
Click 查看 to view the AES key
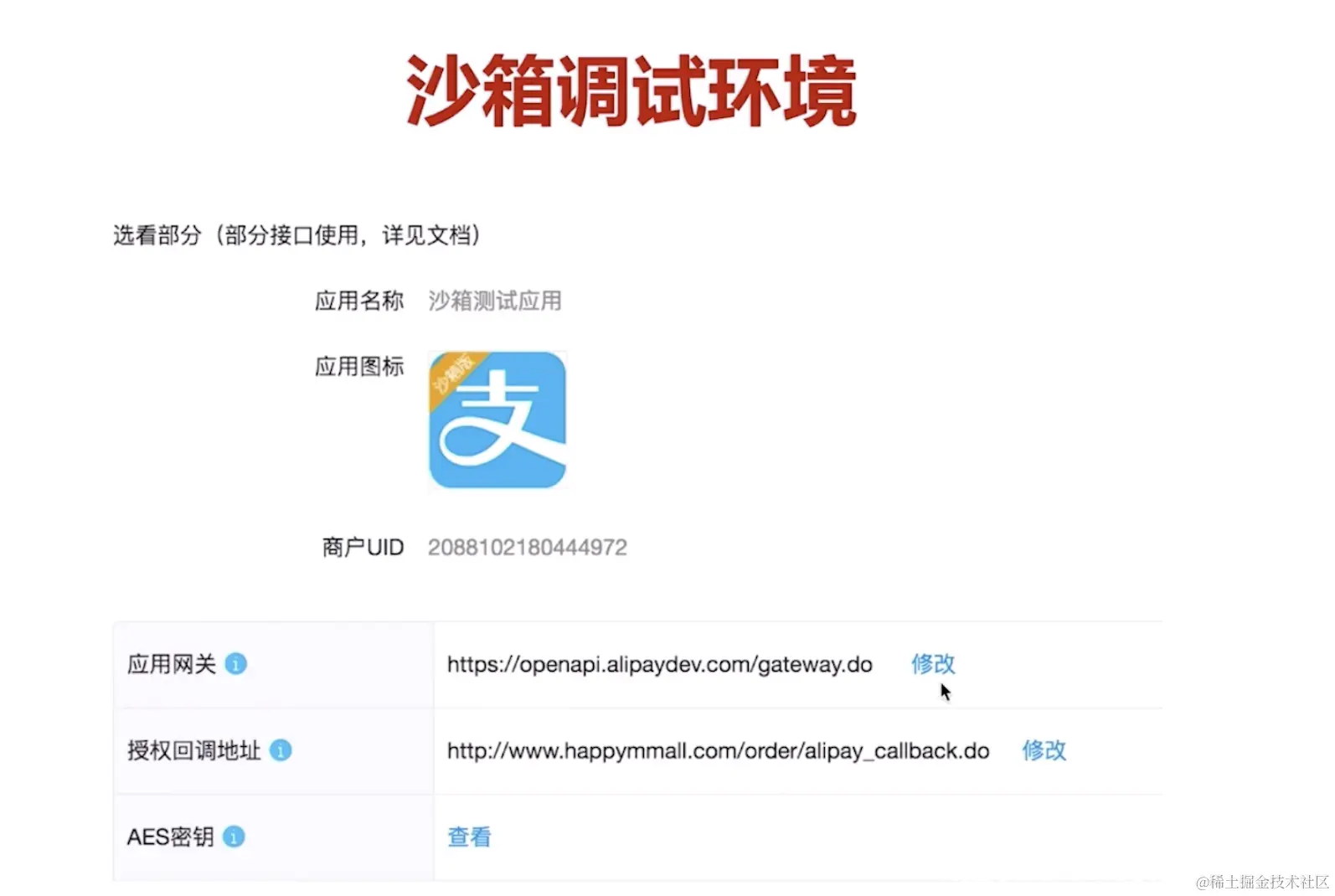point(470,837)
